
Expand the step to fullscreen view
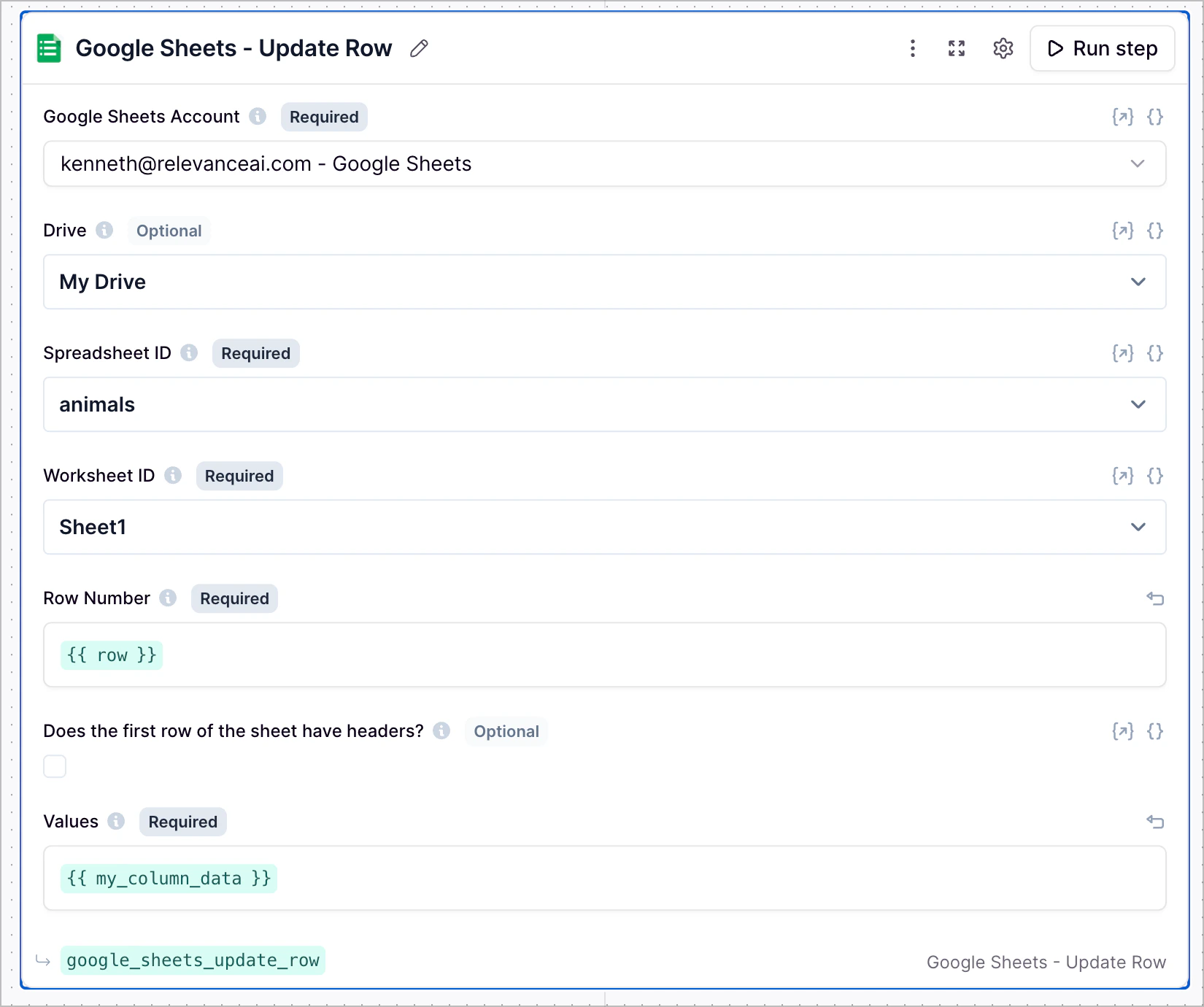coord(957,48)
